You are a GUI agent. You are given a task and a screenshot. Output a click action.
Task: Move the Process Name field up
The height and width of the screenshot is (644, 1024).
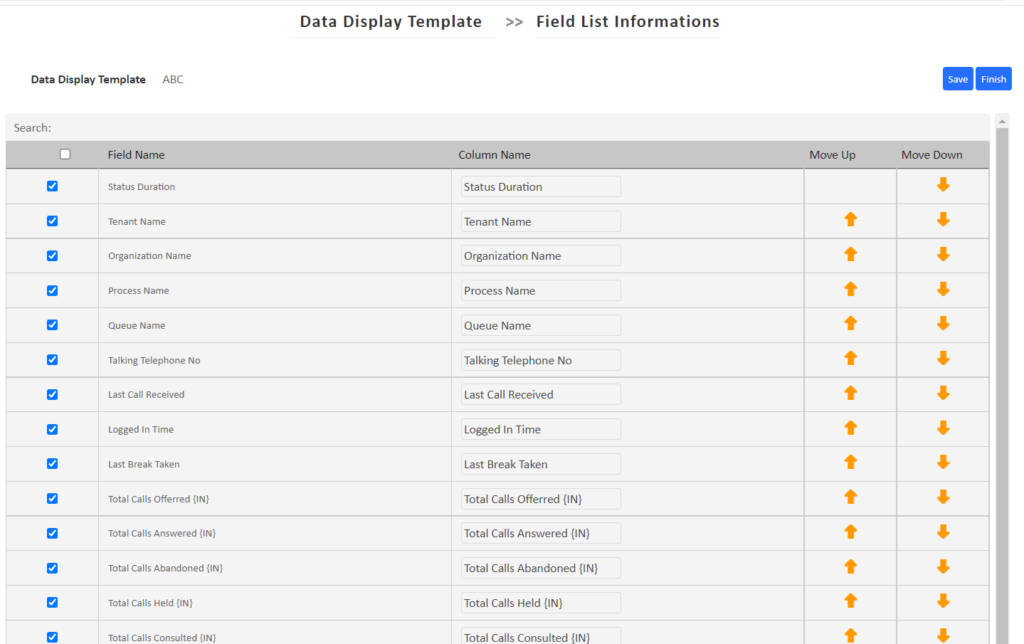[x=849, y=290]
